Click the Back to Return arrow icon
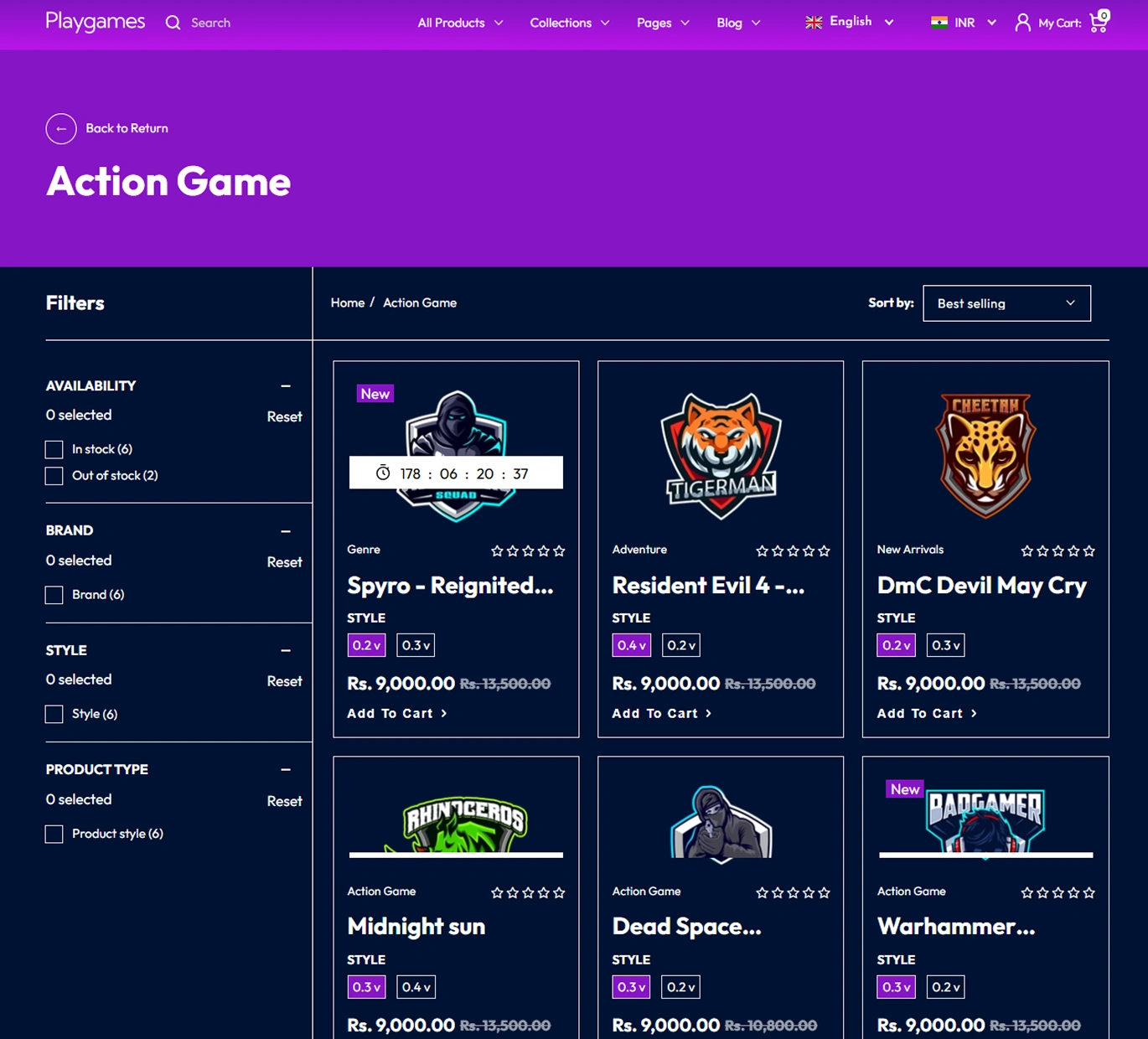The height and width of the screenshot is (1039, 1148). coord(61,128)
